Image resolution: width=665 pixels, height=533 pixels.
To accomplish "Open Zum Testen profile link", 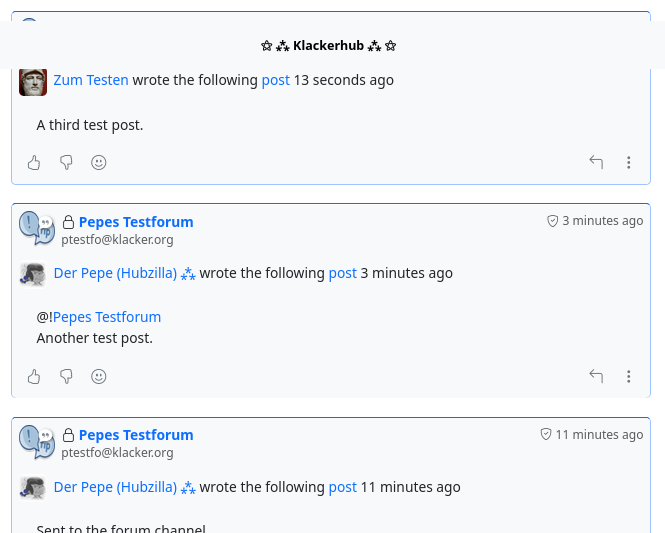I will pos(91,80).
